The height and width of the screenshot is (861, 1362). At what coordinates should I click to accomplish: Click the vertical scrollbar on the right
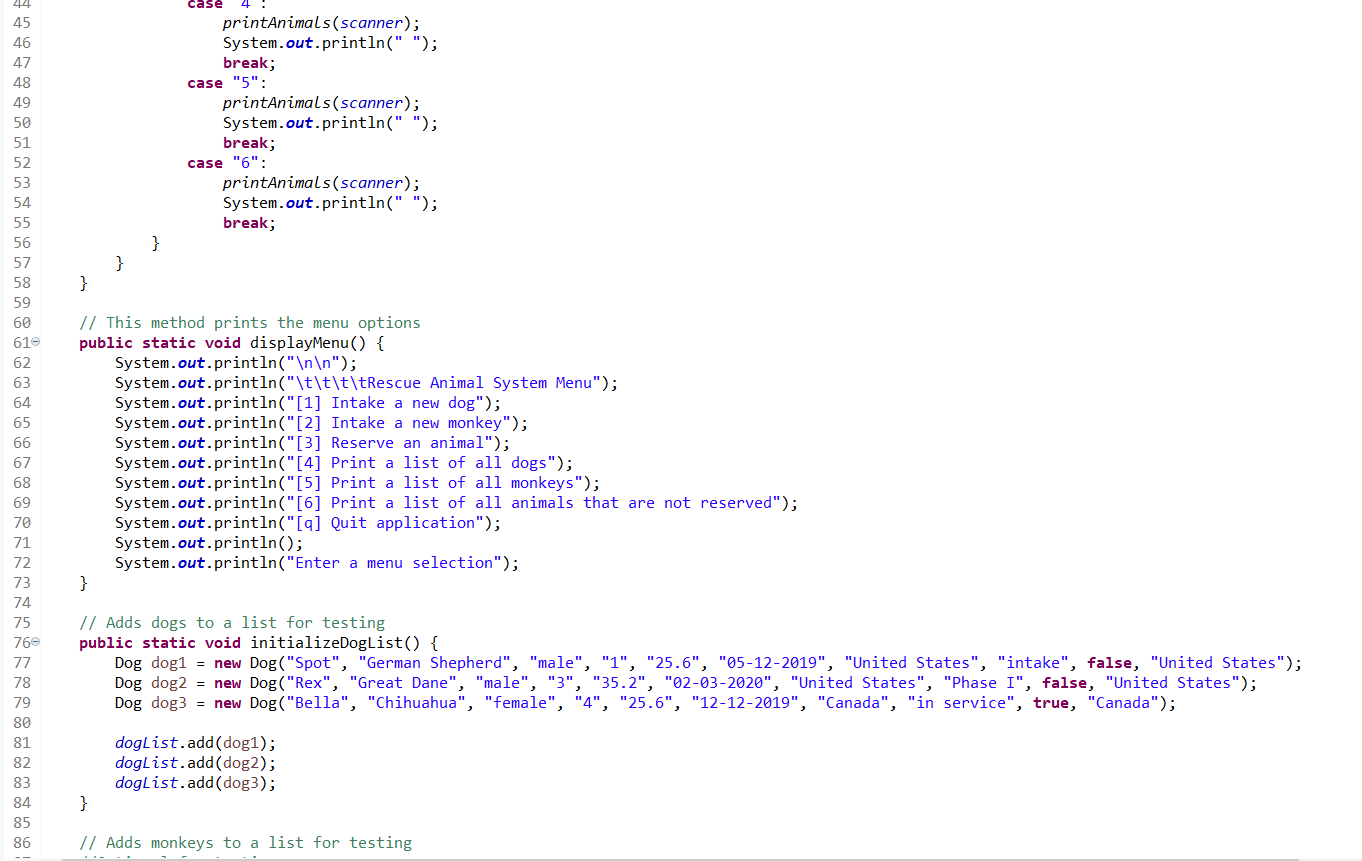[x=1356, y=430]
